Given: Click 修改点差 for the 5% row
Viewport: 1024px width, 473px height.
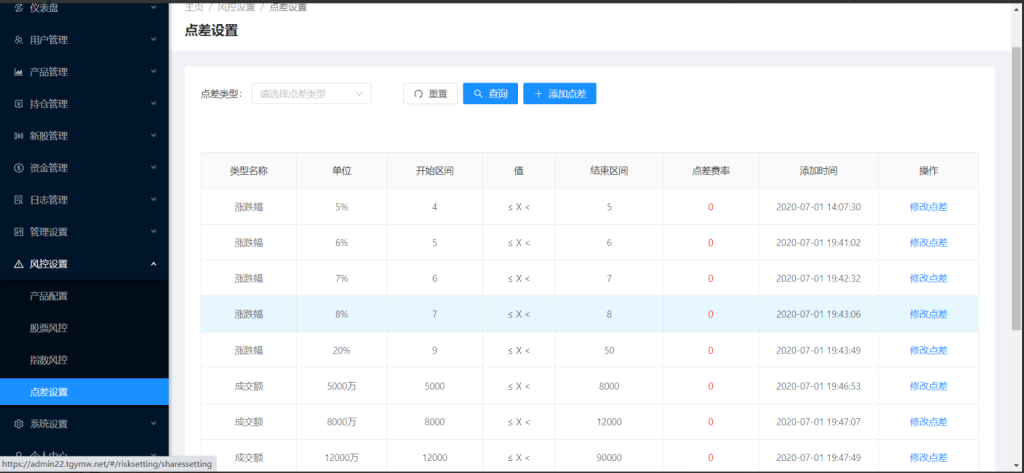Looking at the screenshot, I should point(928,207).
